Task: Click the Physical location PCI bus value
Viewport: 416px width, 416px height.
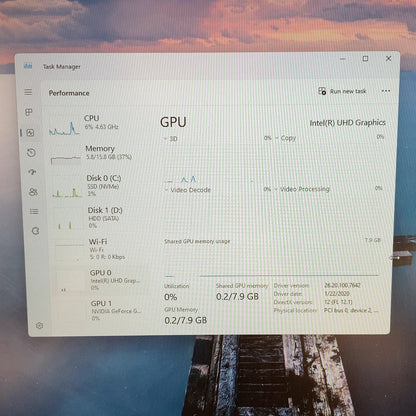Action: click(x=351, y=310)
